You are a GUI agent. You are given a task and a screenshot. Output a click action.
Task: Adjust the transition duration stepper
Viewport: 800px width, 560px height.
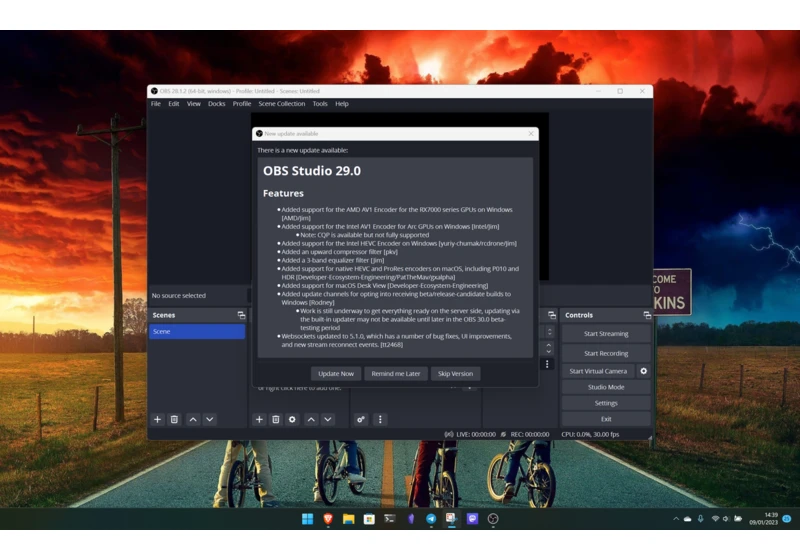pyautogui.click(x=548, y=348)
